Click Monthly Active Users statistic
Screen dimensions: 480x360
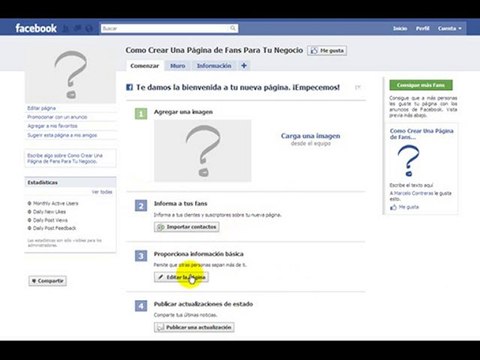pyautogui.click(x=53, y=203)
